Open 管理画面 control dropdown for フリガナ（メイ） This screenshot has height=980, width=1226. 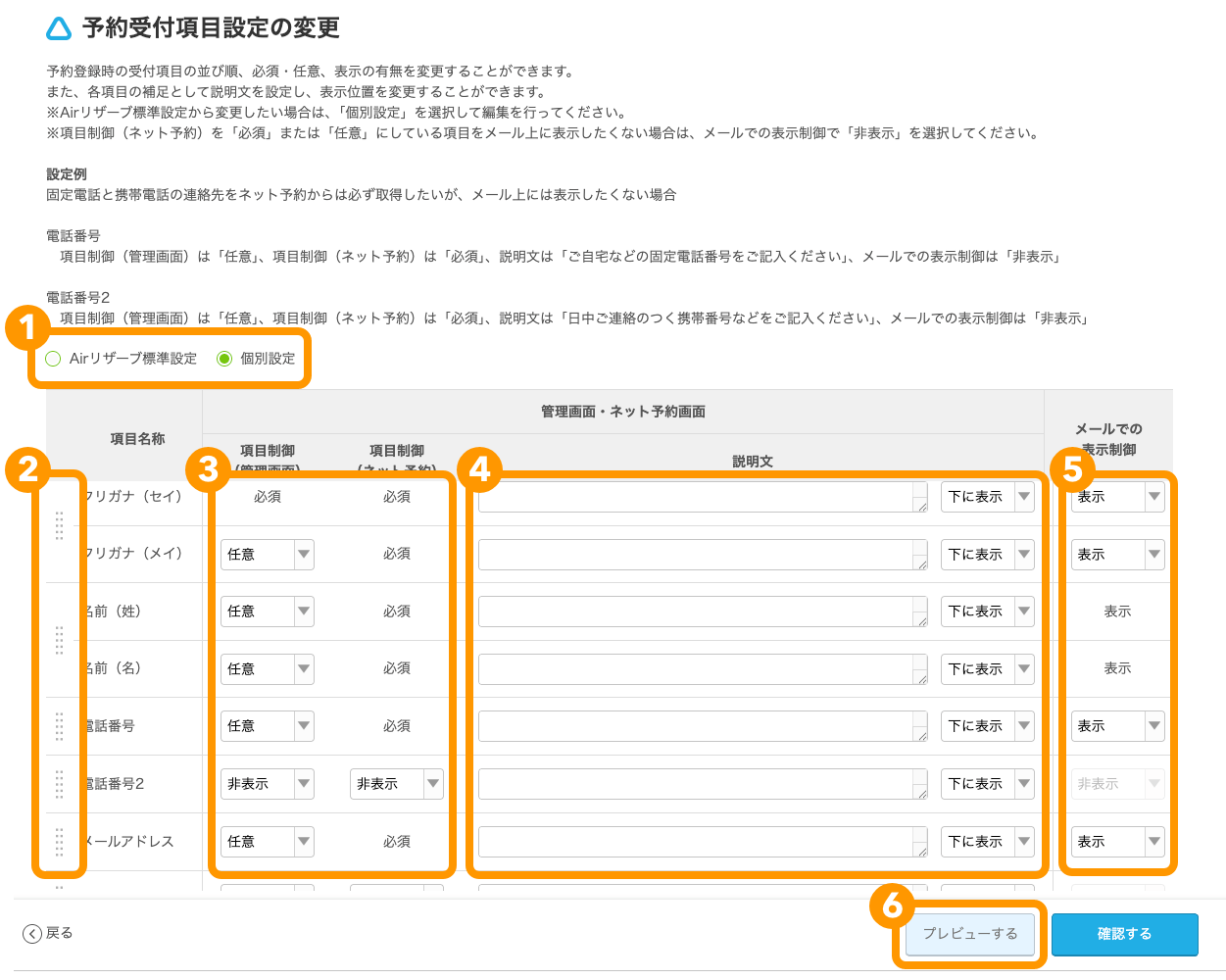[268, 555]
